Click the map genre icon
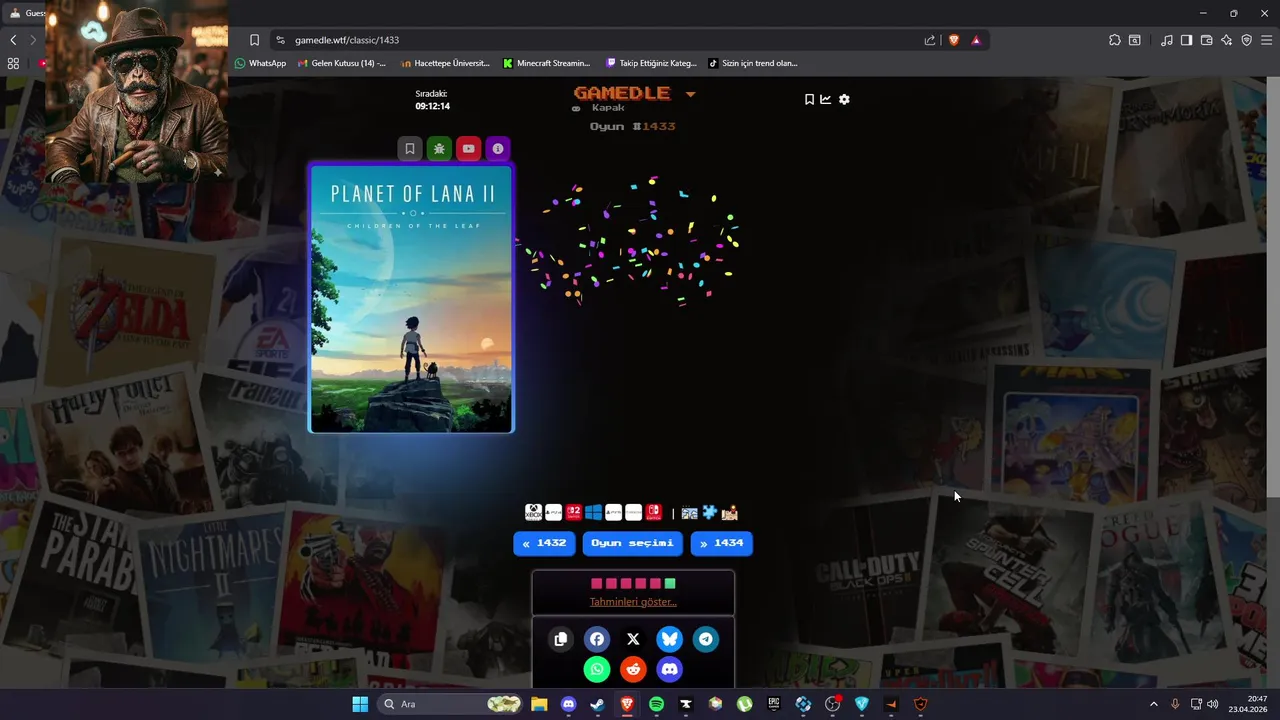 (730, 513)
